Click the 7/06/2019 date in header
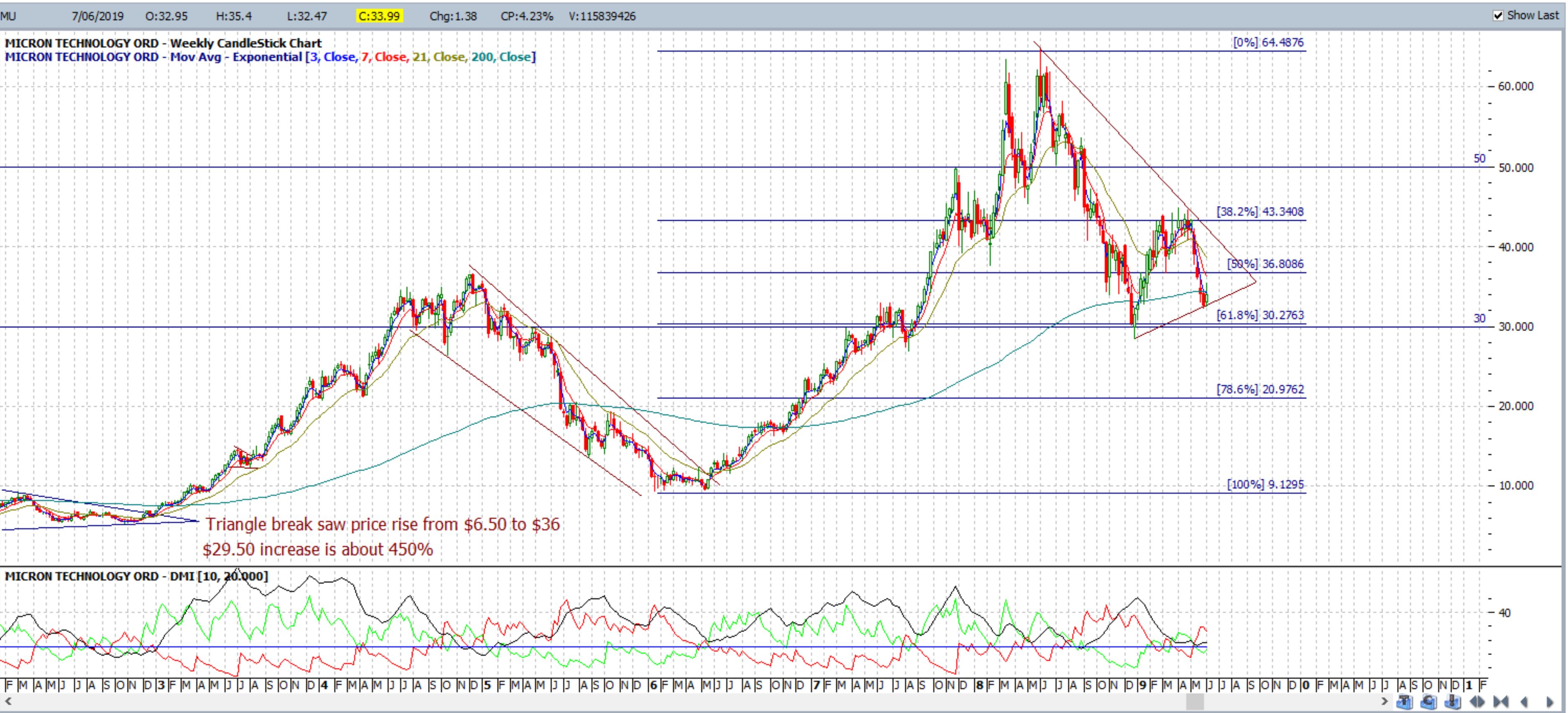 point(97,16)
